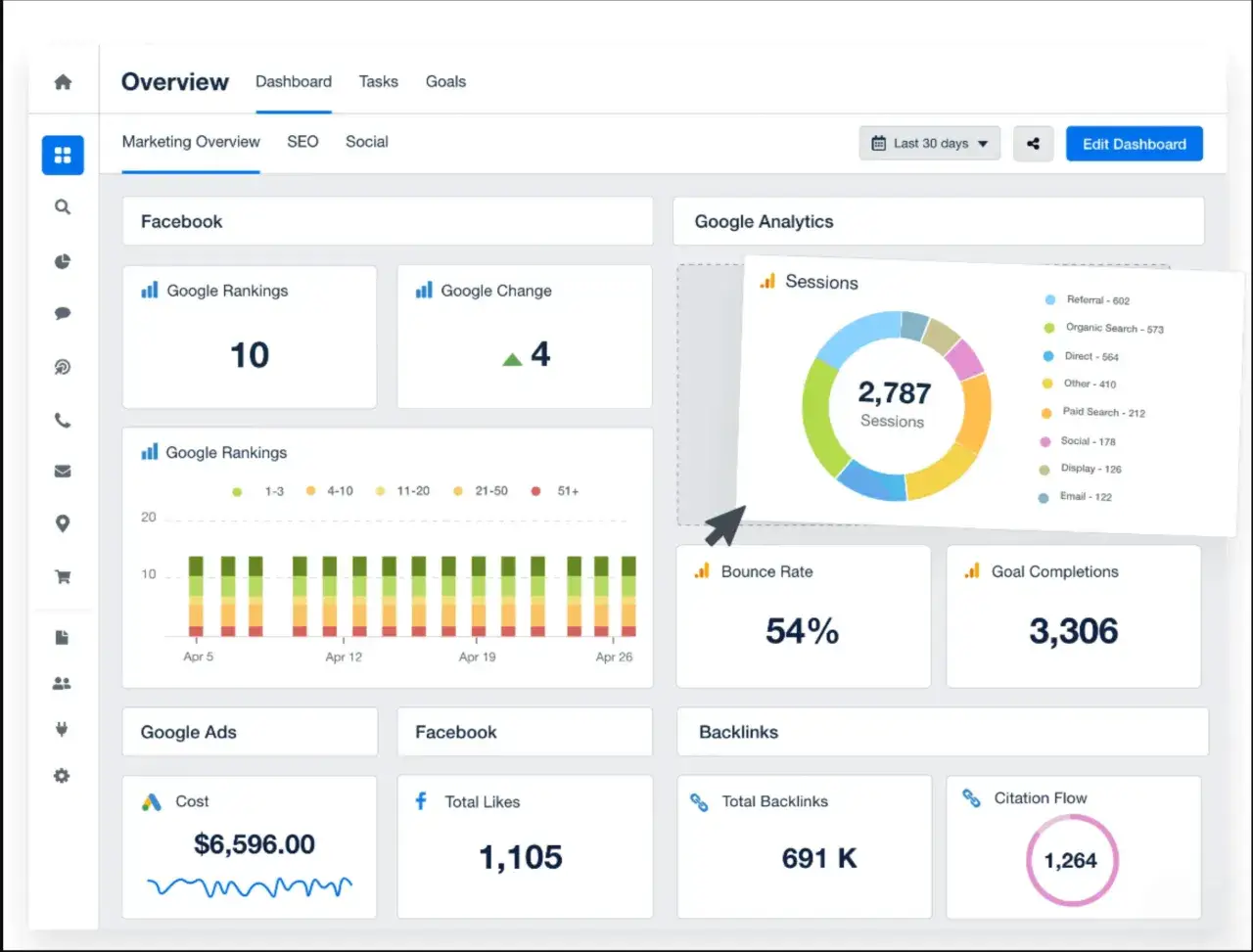Viewport: 1253px width, 952px height.
Task: Click the calendar icon in date selector
Action: pyautogui.click(x=879, y=144)
